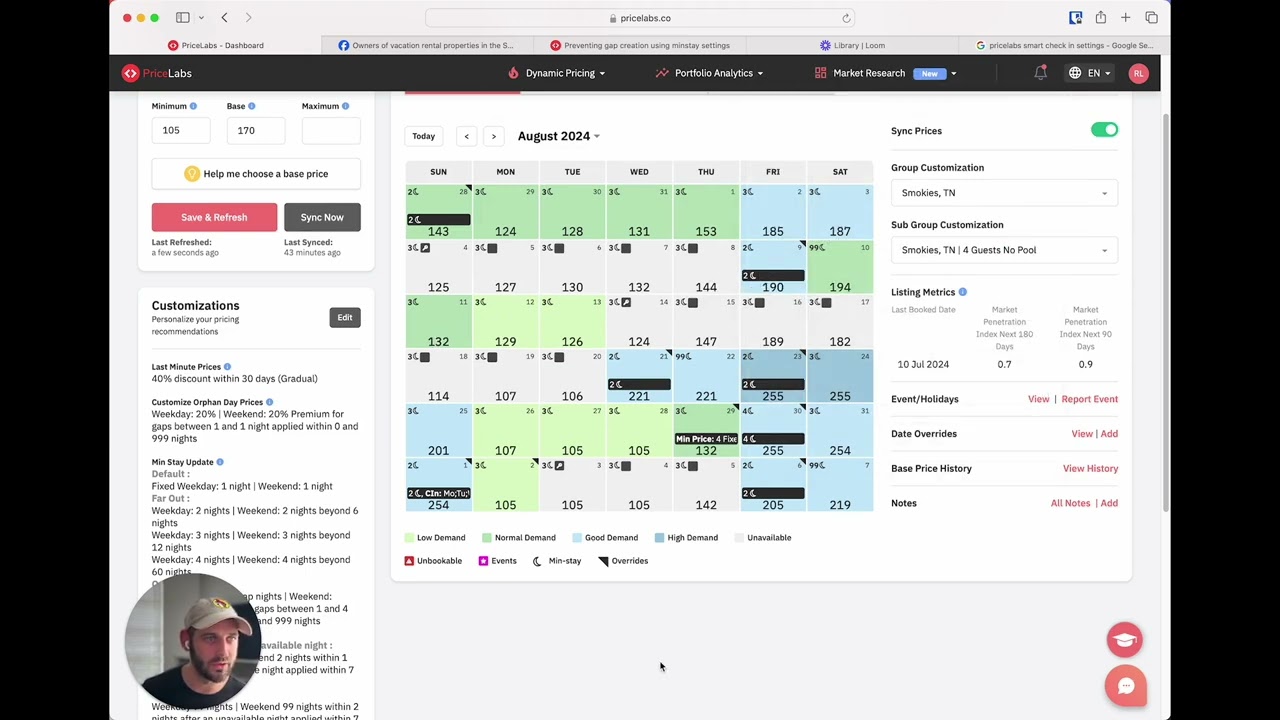Click Sync Now
Image resolution: width=1280 pixels, height=720 pixels.
click(322, 217)
